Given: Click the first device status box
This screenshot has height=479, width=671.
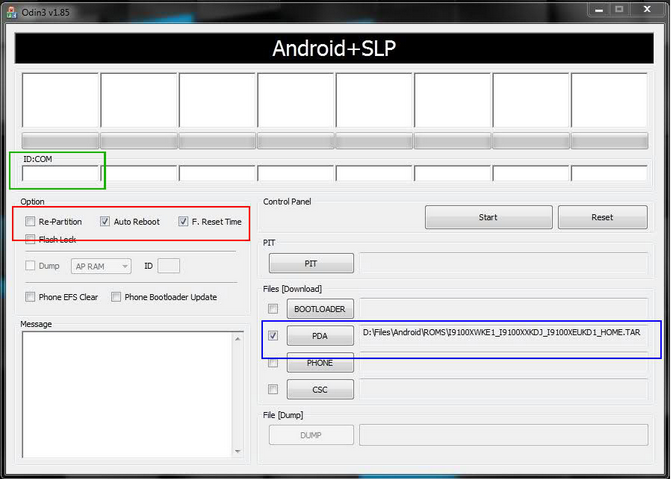Looking at the screenshot, I should pos(60,100).
